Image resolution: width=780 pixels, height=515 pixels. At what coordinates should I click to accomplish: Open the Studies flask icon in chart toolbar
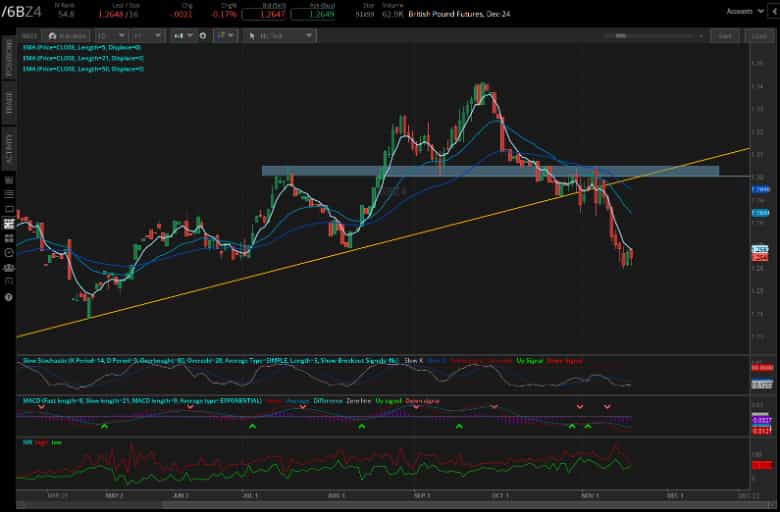pyautogui.click(x=52, y=36)
